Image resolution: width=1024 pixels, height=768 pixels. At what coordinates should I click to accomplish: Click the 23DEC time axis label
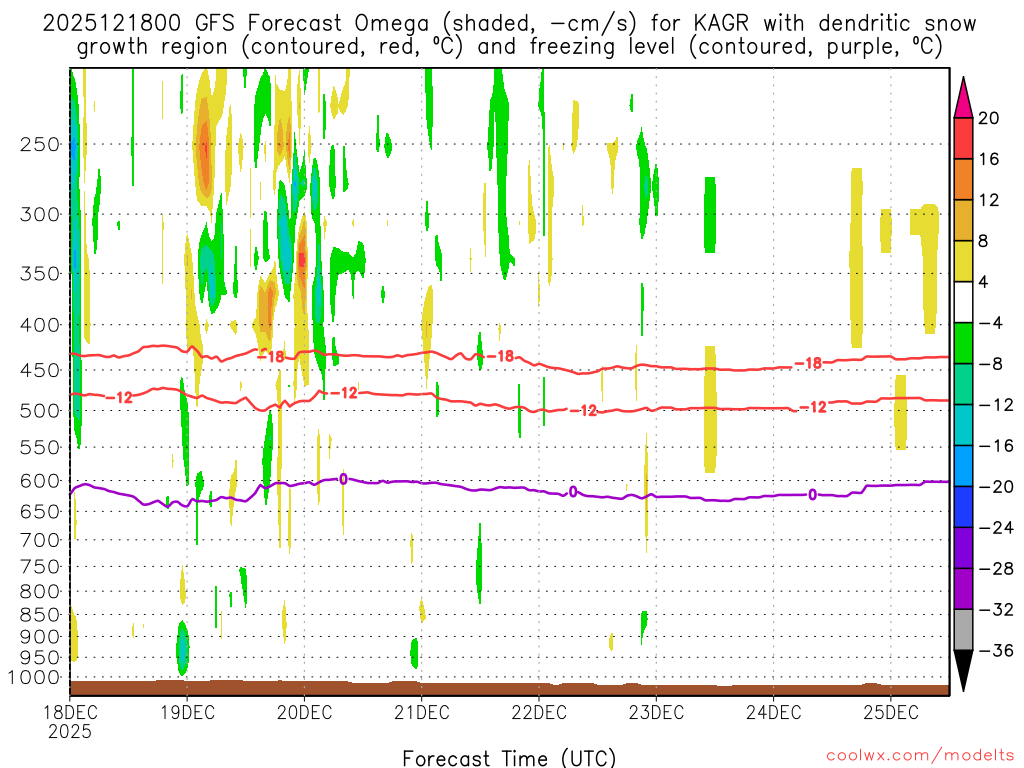point(656,712)
